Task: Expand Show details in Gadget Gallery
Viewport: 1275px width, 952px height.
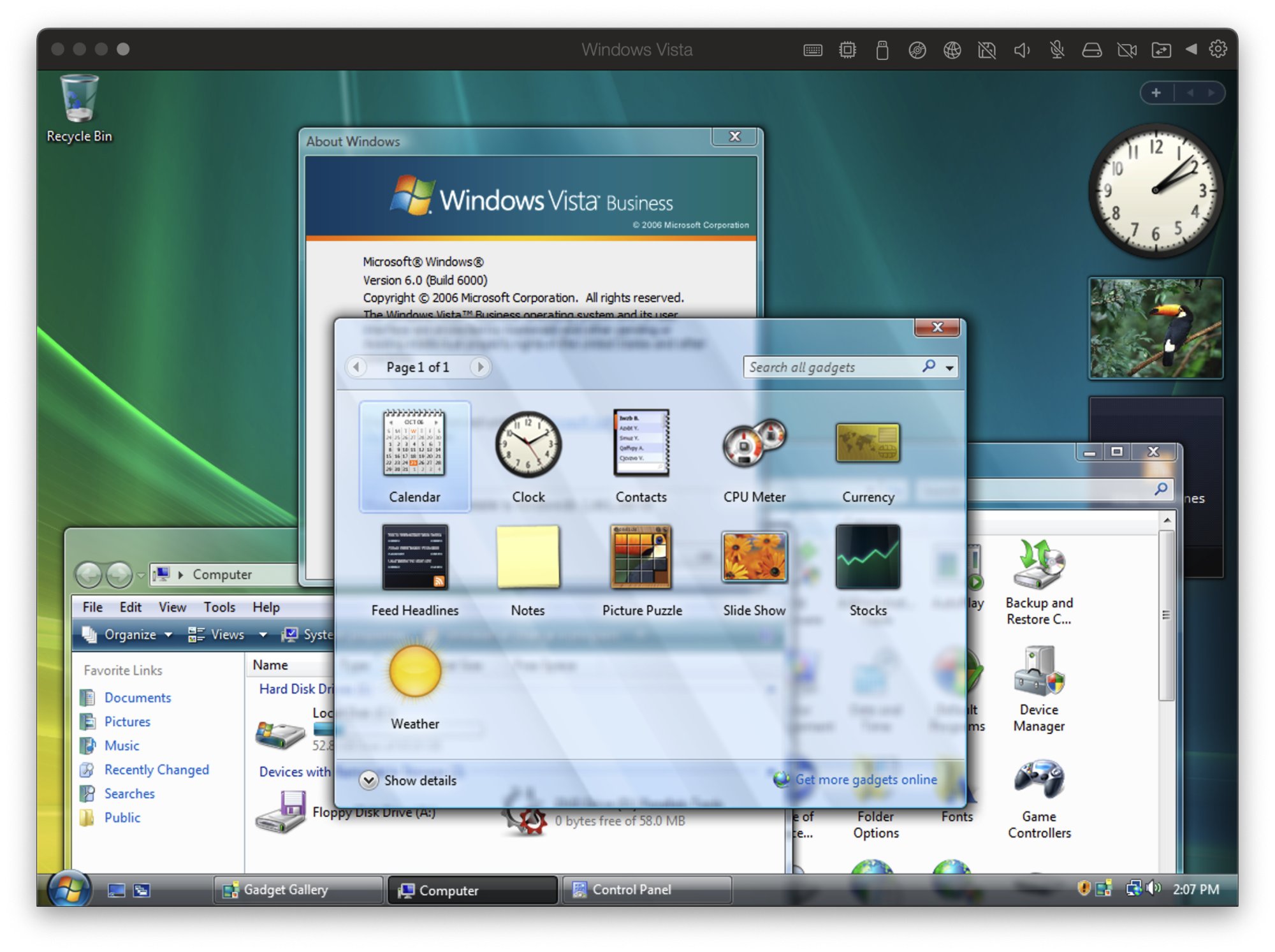Action: pos(369,780)
